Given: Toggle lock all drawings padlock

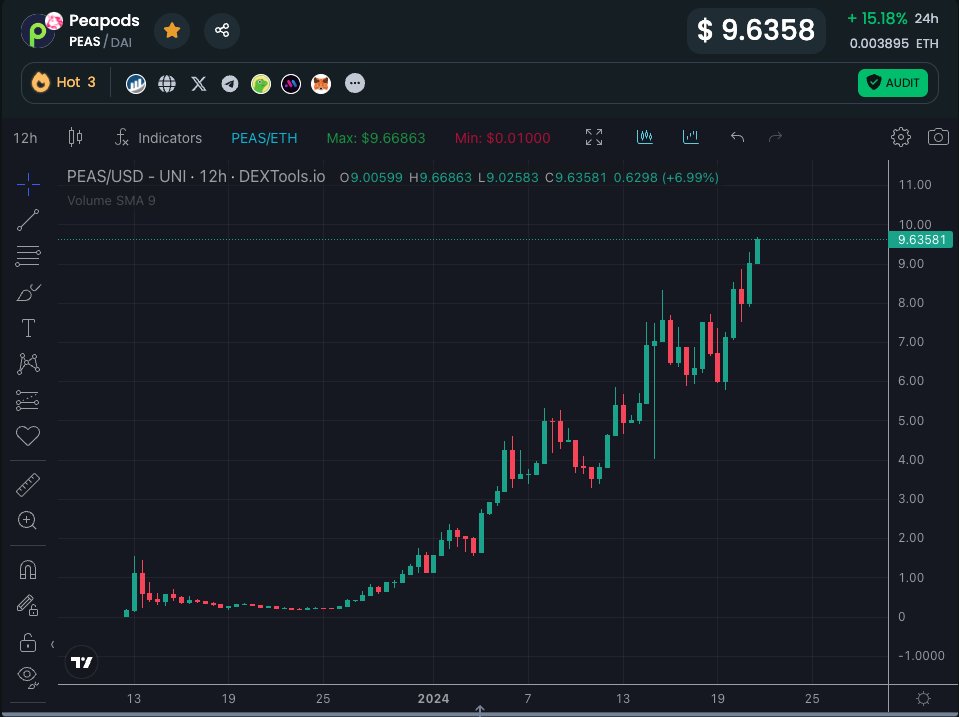Looking at the screenshot, I should 28,642.
